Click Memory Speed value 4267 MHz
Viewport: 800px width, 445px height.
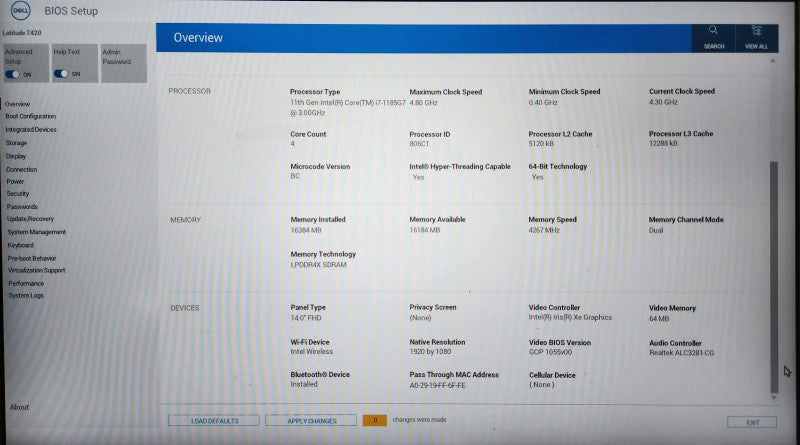[x=544, y=230]
